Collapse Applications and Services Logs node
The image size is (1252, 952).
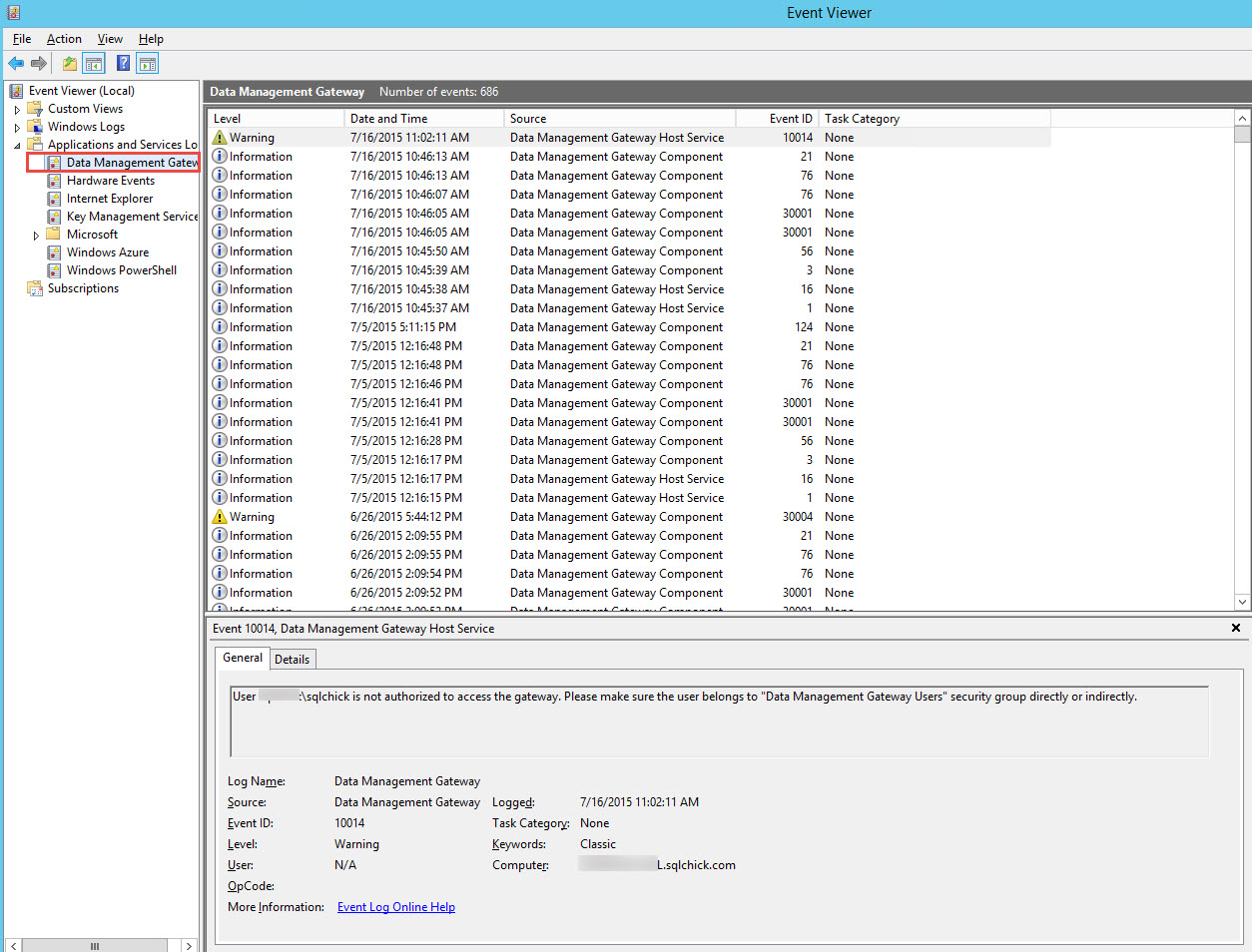point(17,146)
